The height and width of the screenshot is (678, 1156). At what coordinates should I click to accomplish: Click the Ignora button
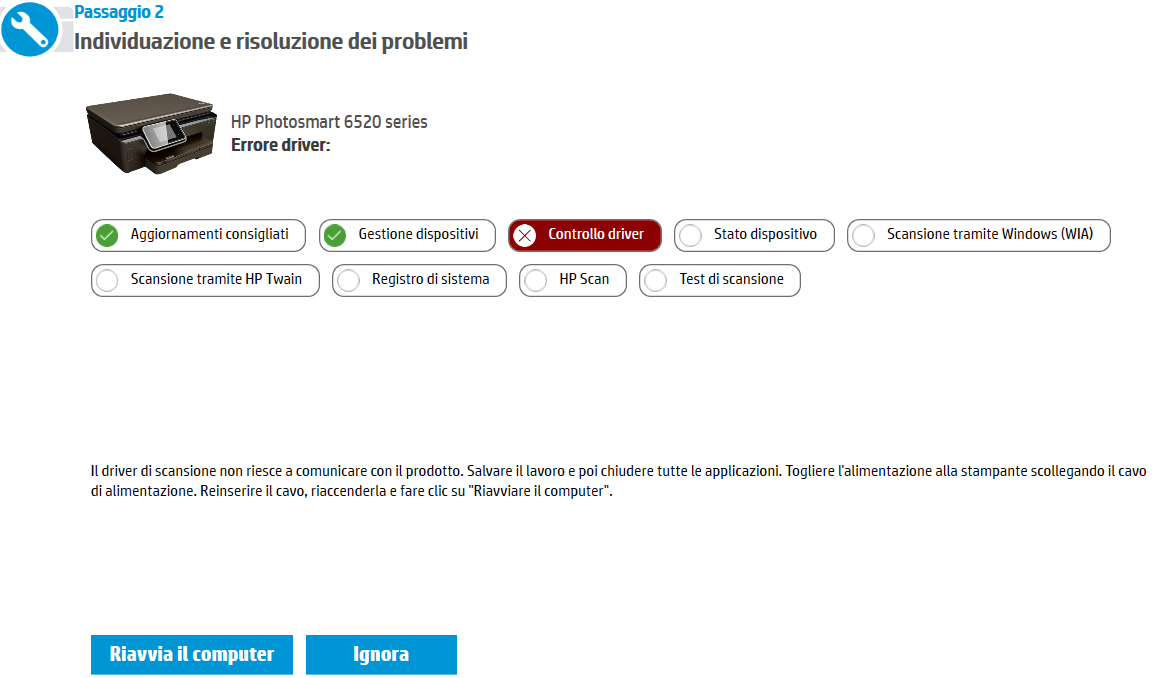click(381, 654)
